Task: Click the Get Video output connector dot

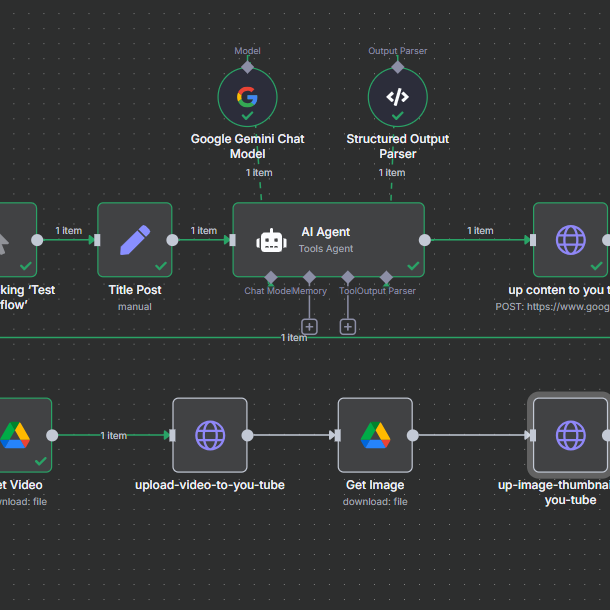Action: pos(52,435)
